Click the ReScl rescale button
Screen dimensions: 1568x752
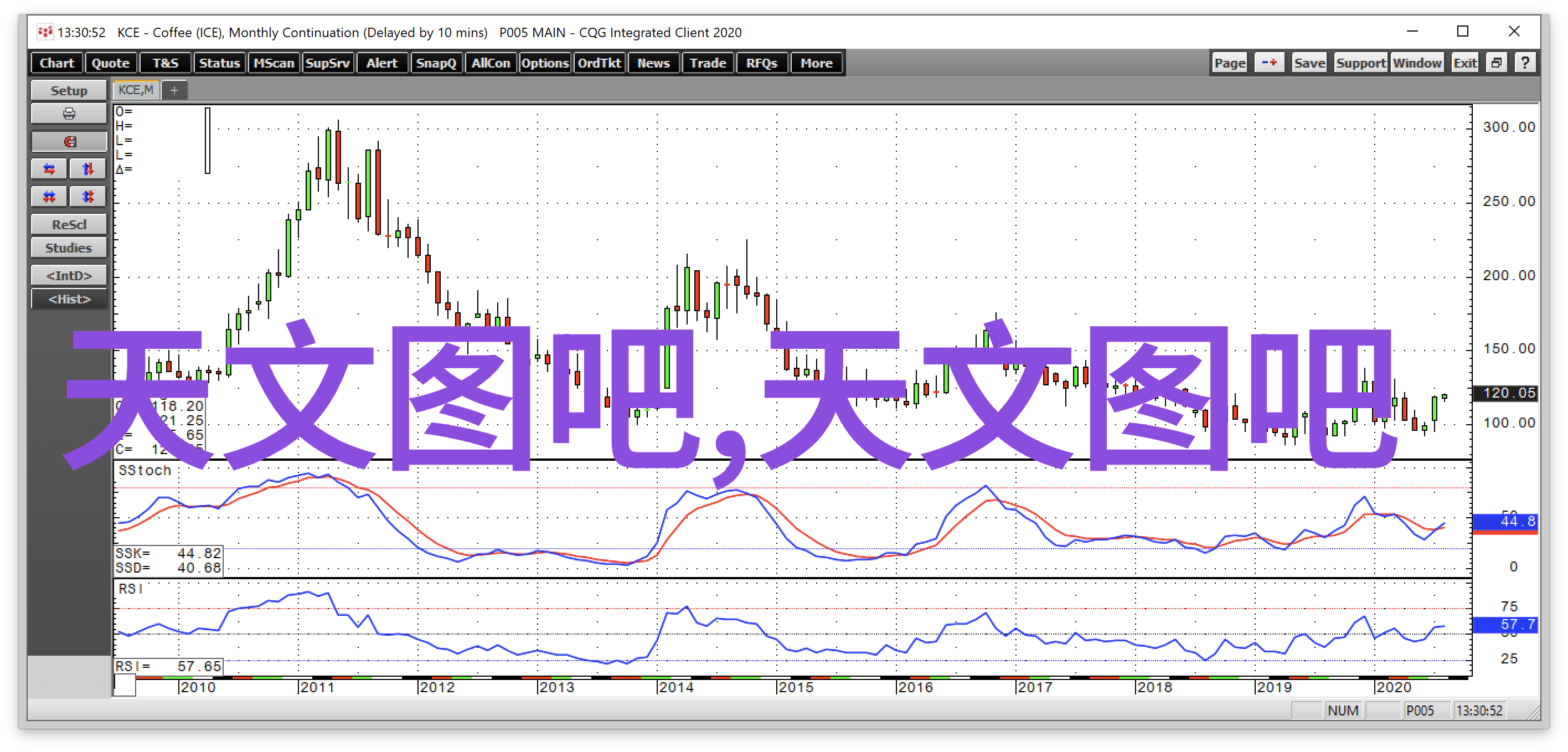click(x=69, y=224)
